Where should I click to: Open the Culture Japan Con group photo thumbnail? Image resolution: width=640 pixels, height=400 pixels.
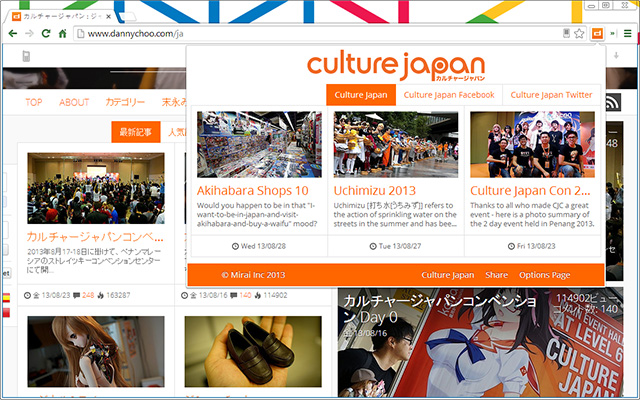coord(532,144)
